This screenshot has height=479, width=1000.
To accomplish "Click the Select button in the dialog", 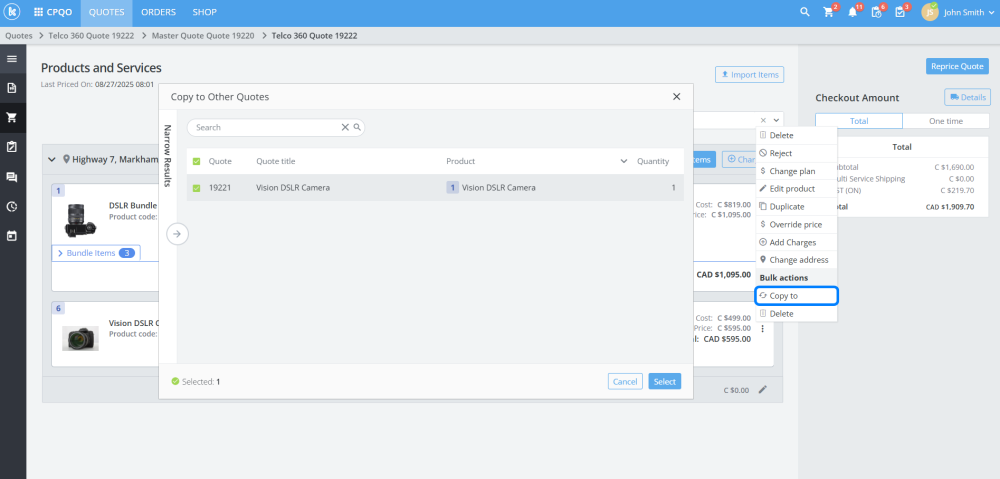I will pos(665,381).
